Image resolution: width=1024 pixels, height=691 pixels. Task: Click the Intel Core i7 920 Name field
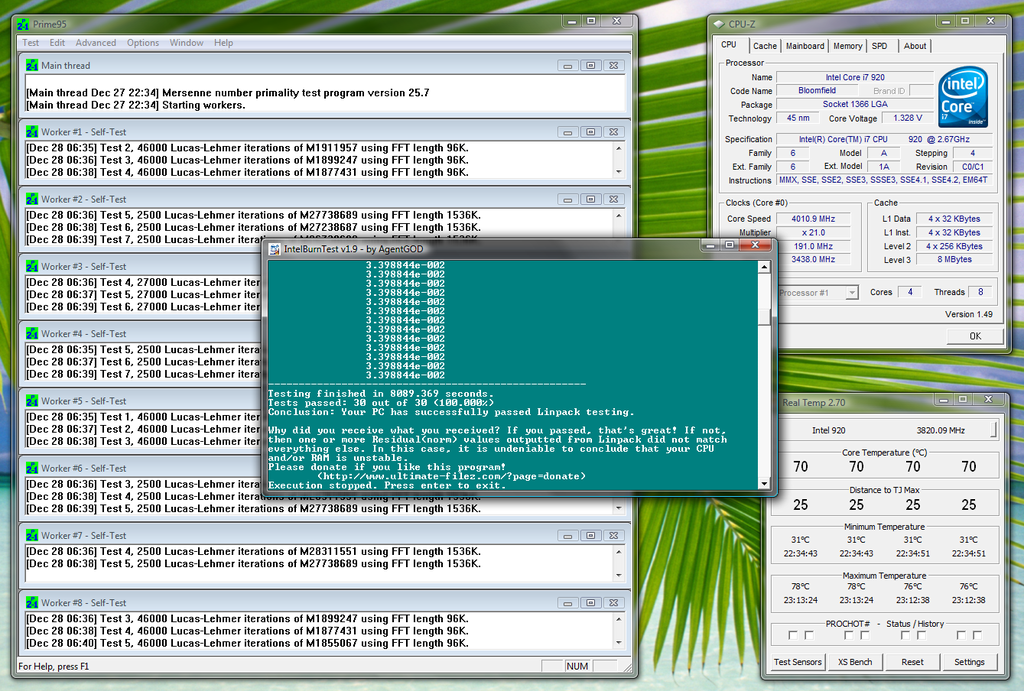[855, 77]
